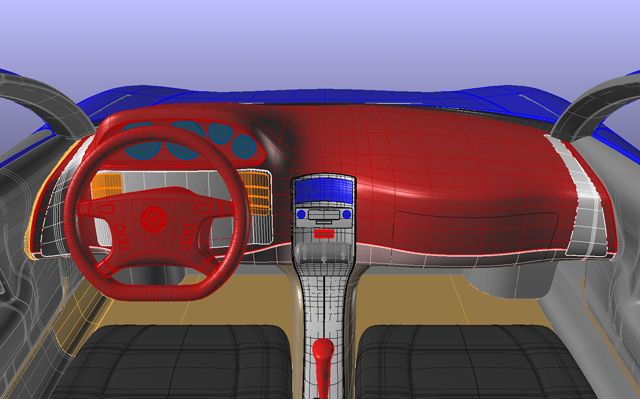640x399 pixels.
Task: Click the right blue radio knob
Action: tap(347, 214)
